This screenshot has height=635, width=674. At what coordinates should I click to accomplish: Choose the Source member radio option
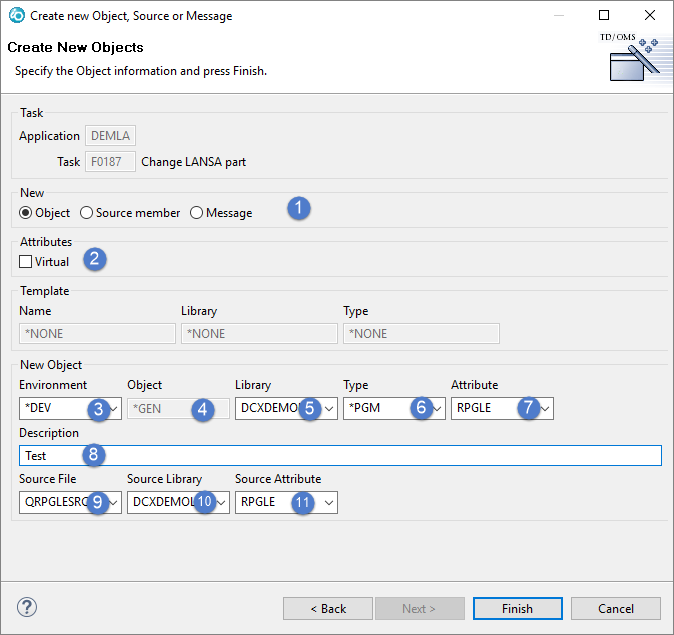(x=86, y=213)
